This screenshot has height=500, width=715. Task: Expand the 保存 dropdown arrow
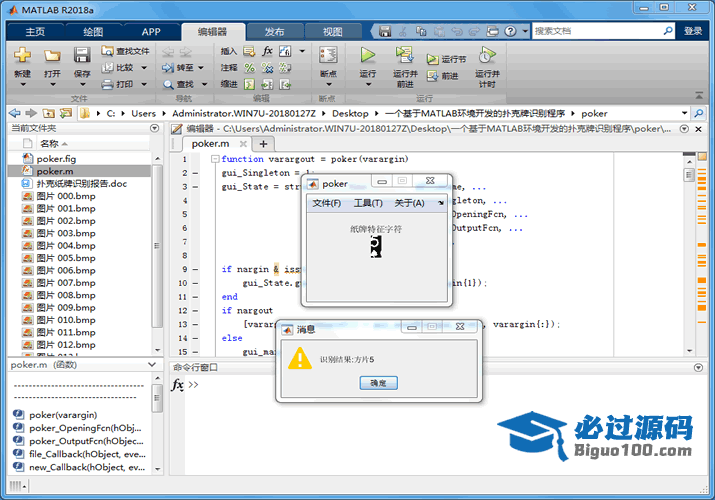pyautogui.click(x=83, y=84)
